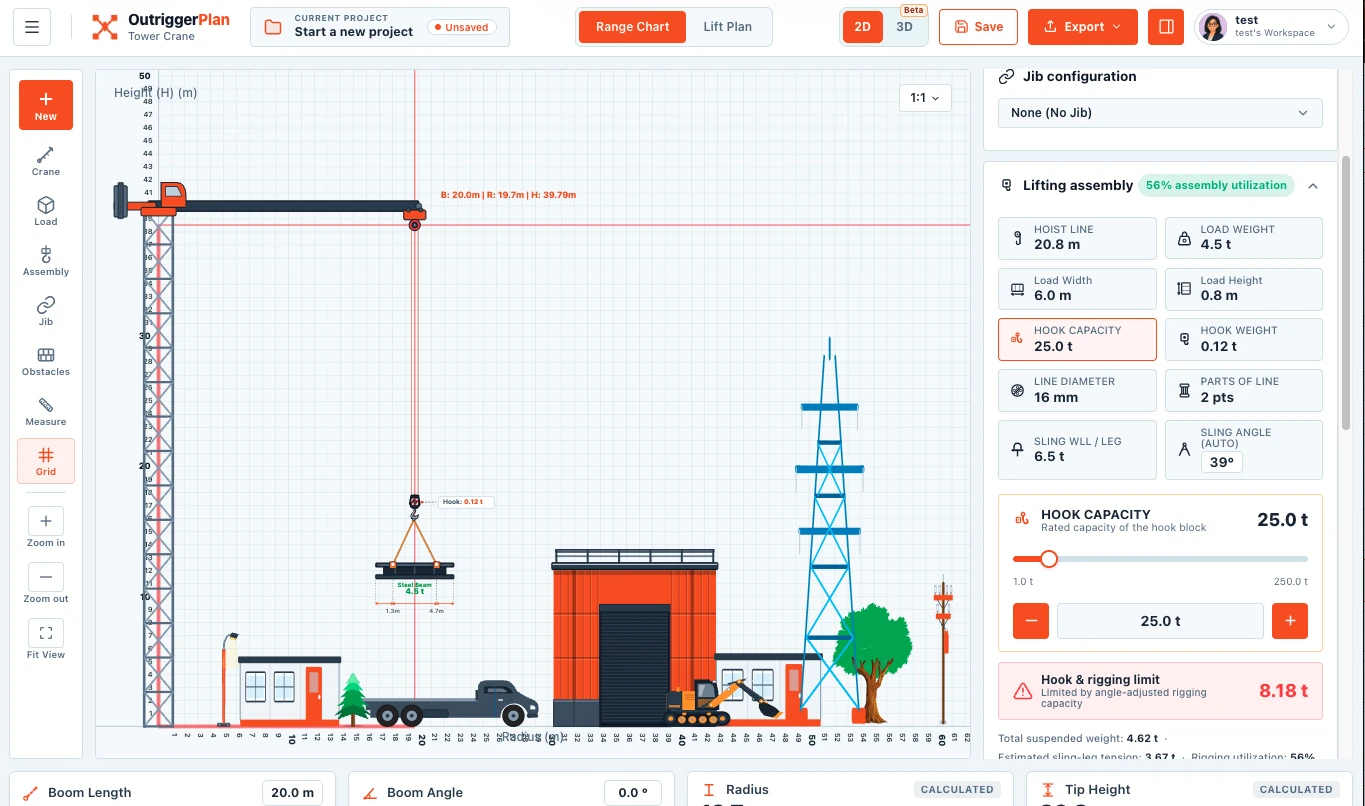
Task: Select the Hoist Line field
Action: 1077,238
